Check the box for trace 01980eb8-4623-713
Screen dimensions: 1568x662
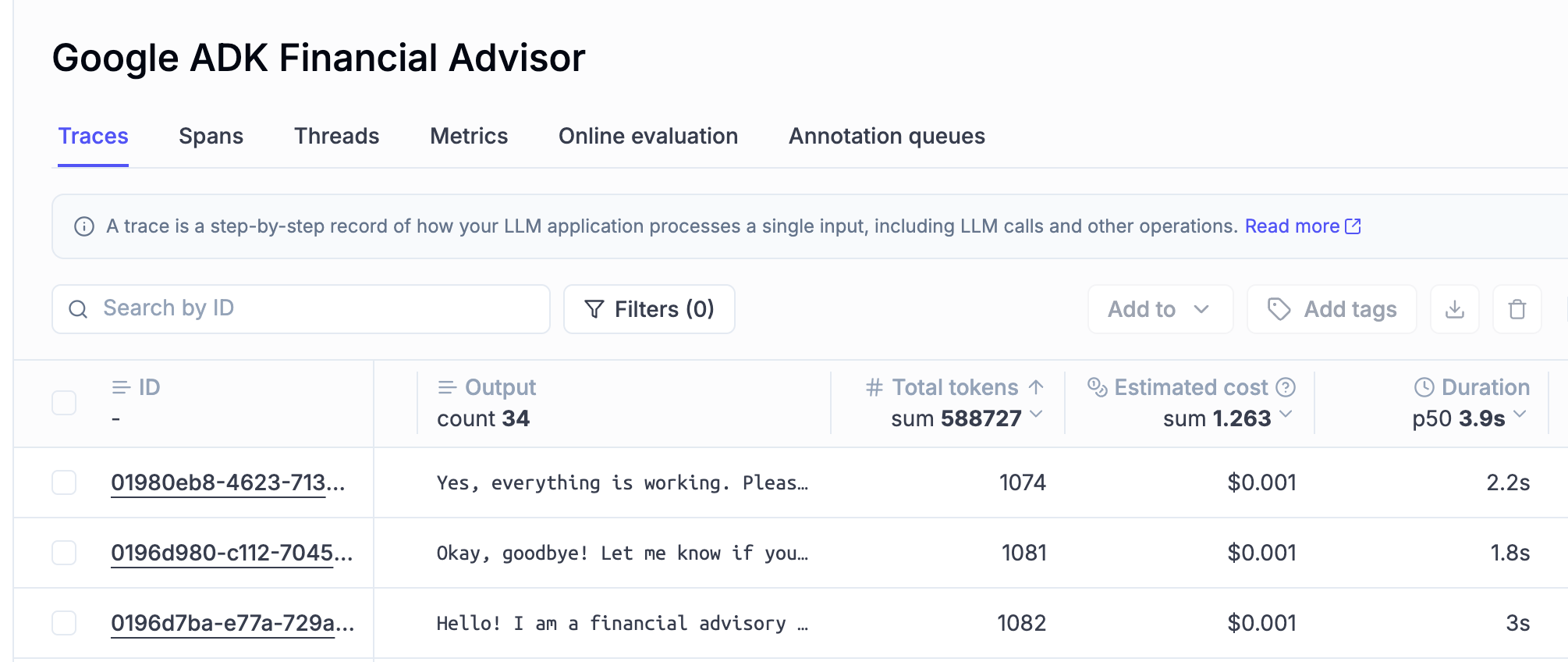(x=64, y=482)
